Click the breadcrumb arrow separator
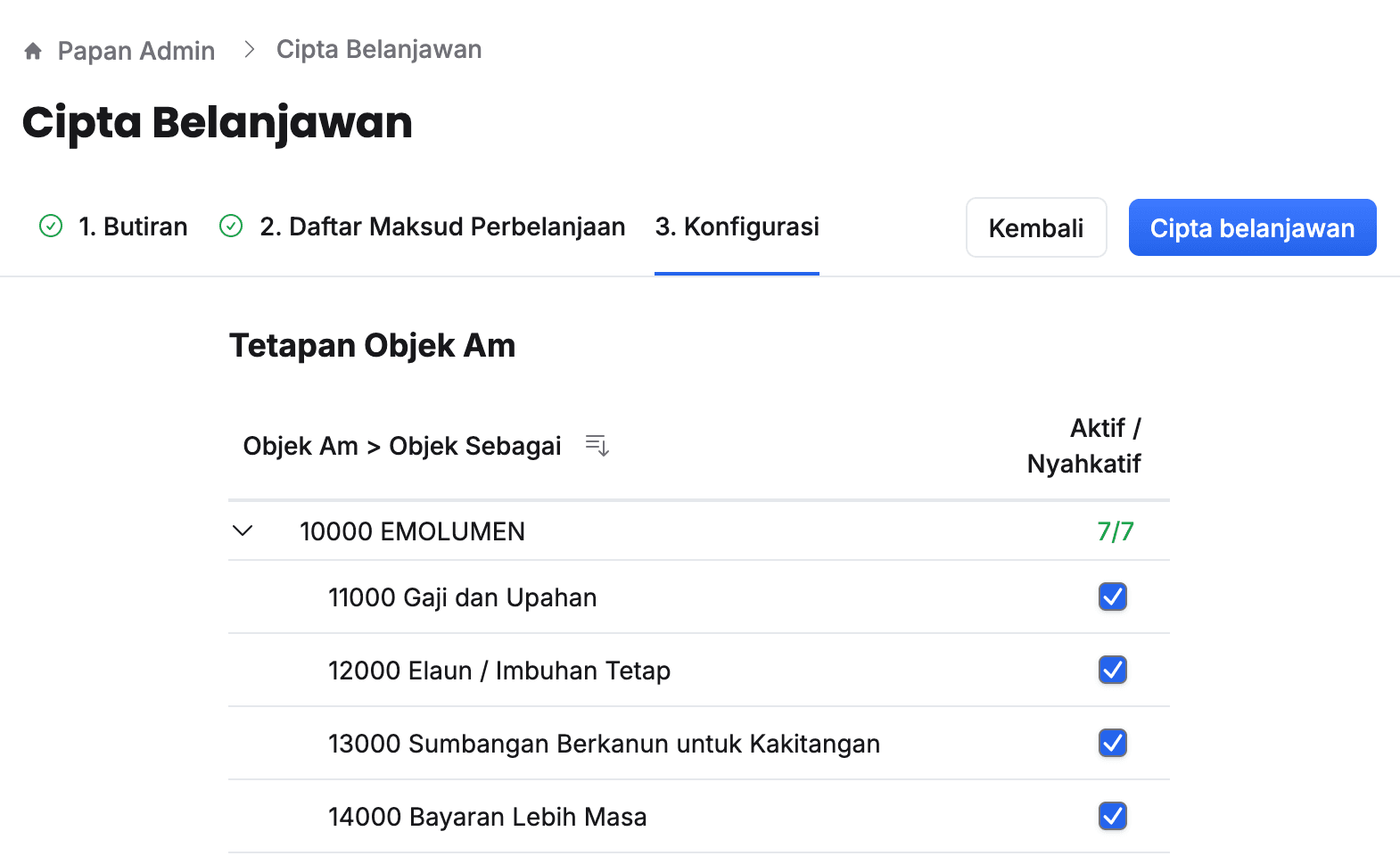The width and height of the screenshot is (1400, 856). 250,50
